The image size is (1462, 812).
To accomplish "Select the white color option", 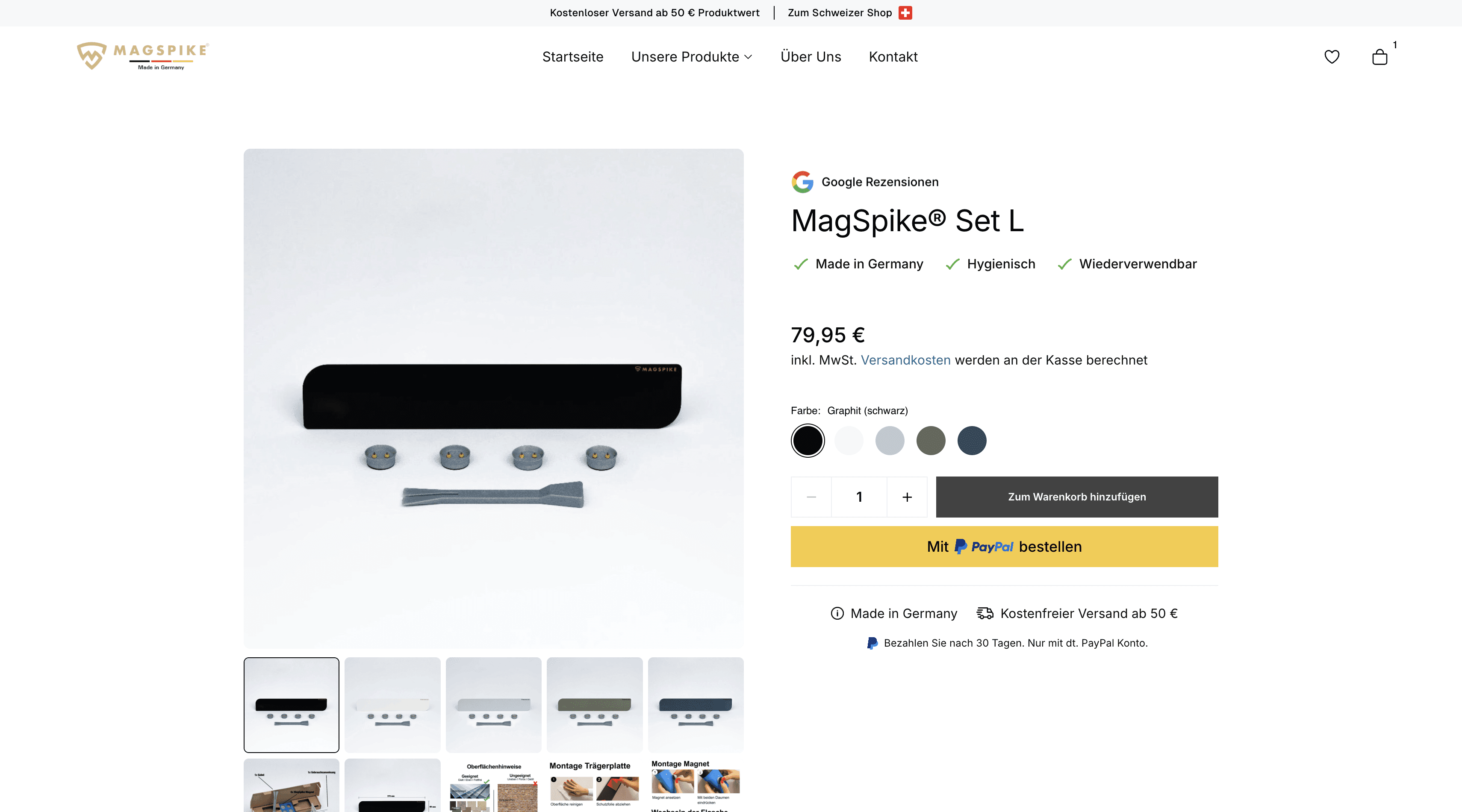I will pos(849,441).
